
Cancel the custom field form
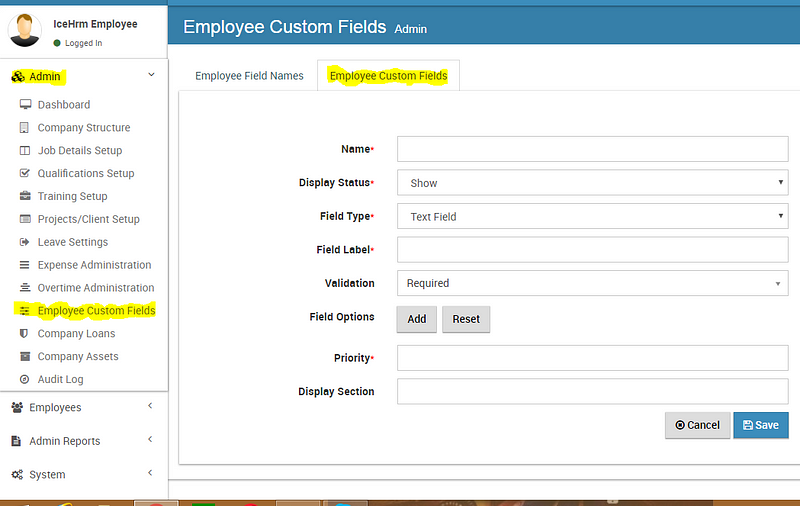tap(697, 425)
